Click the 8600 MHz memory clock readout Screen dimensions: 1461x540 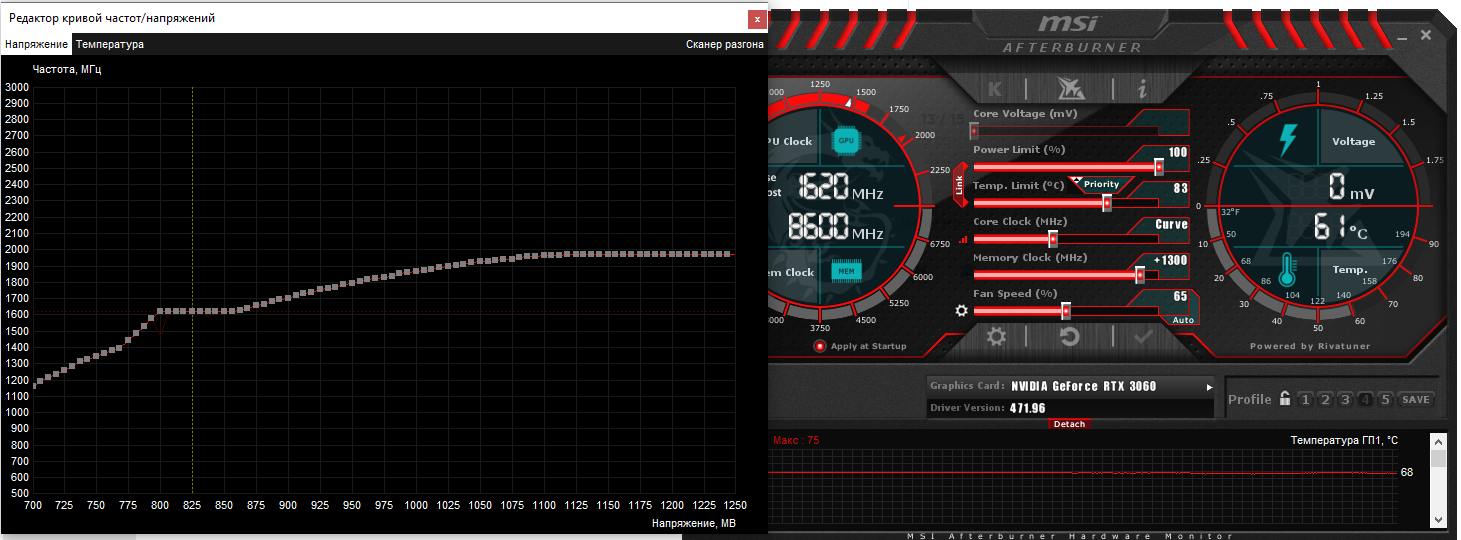coord(836,227)
